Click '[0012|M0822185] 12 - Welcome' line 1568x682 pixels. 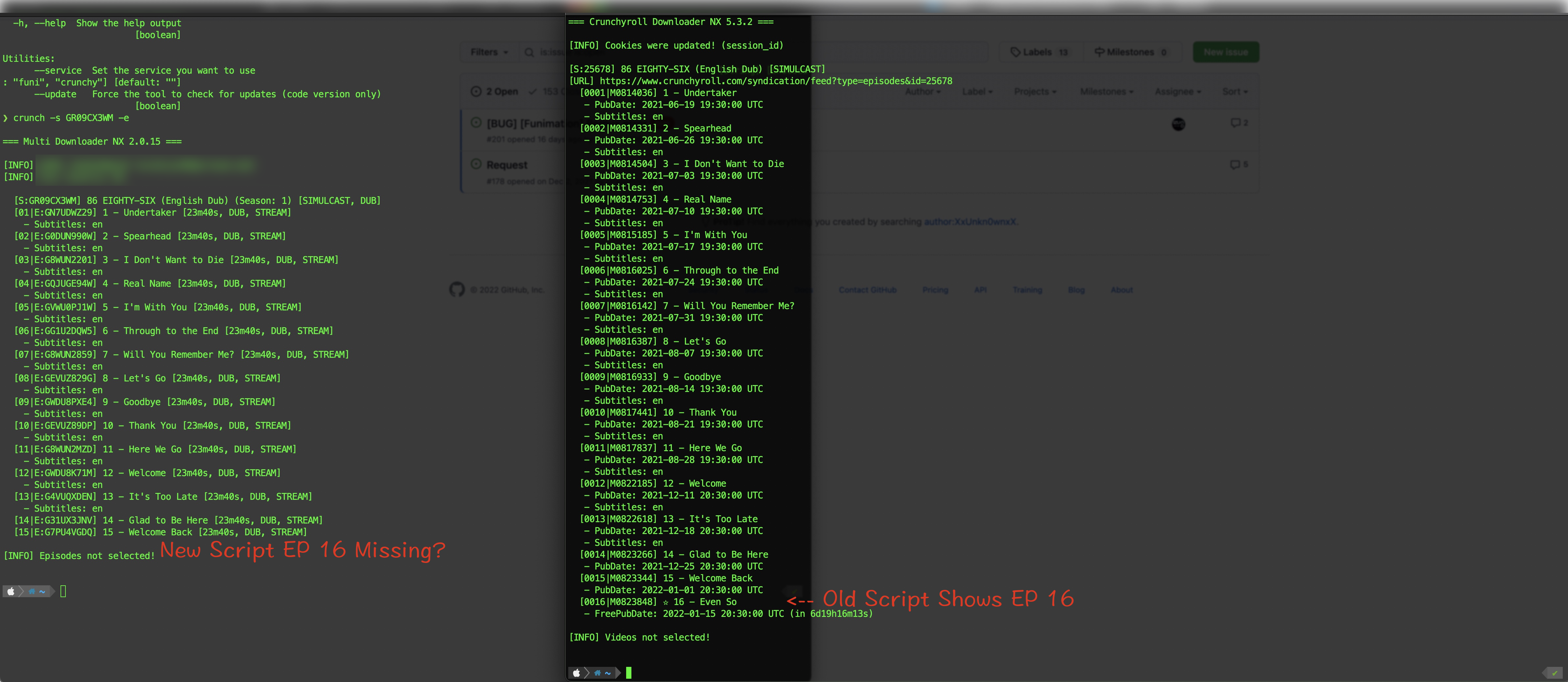(x=652, y=484)
